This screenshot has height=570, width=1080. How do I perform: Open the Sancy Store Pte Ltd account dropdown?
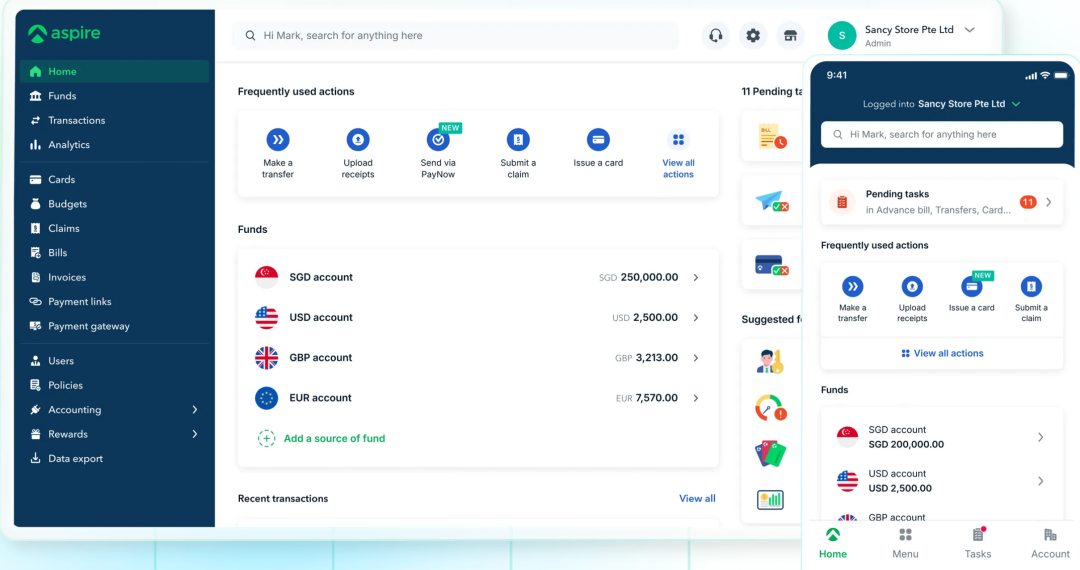[969, 31]
